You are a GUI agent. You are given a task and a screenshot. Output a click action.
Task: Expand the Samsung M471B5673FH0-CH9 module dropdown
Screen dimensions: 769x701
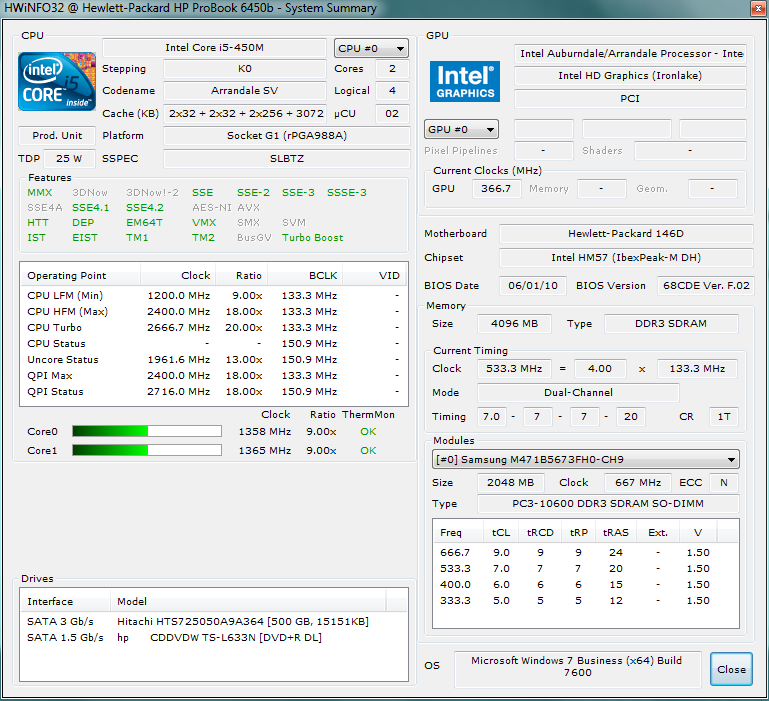pyautogui.click(x=586, y=460)
